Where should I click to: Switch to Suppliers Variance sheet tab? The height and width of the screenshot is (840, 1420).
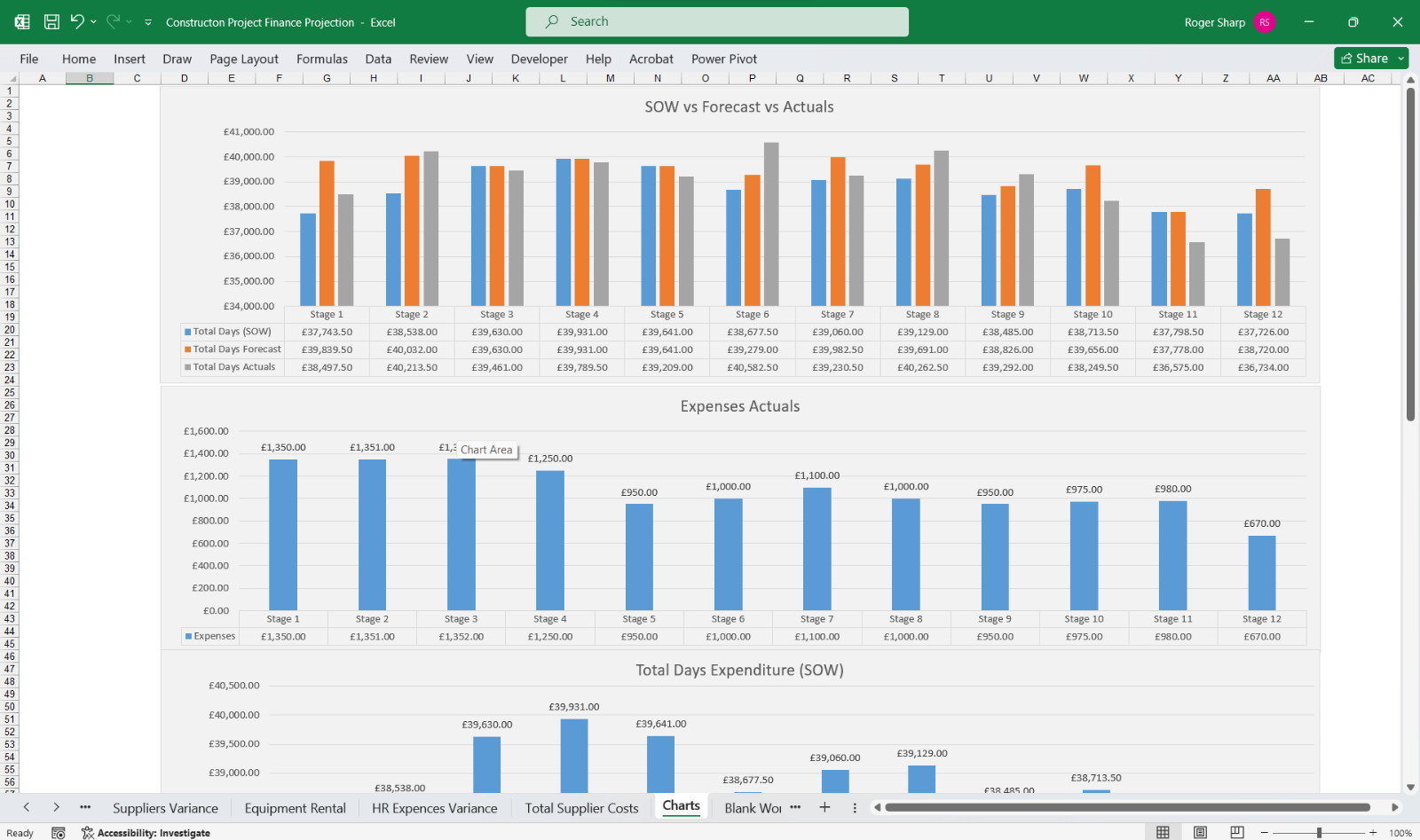pos(165,808)
